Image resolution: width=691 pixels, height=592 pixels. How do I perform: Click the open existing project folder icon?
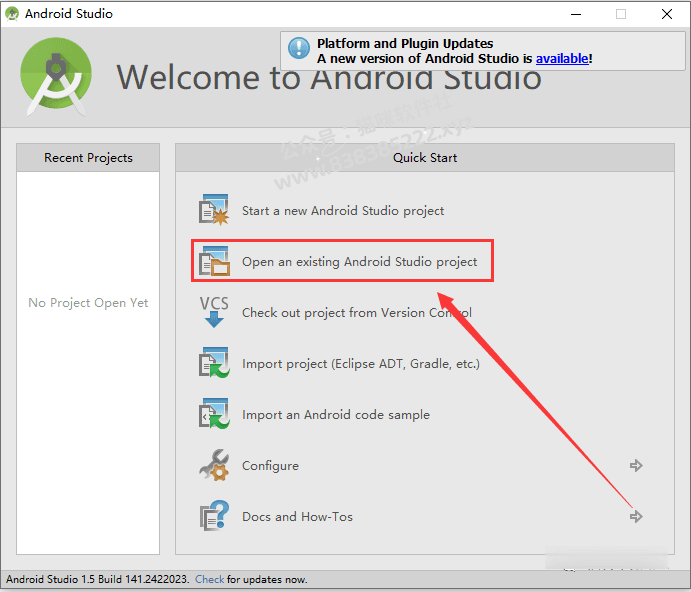[x=214, y=261]
